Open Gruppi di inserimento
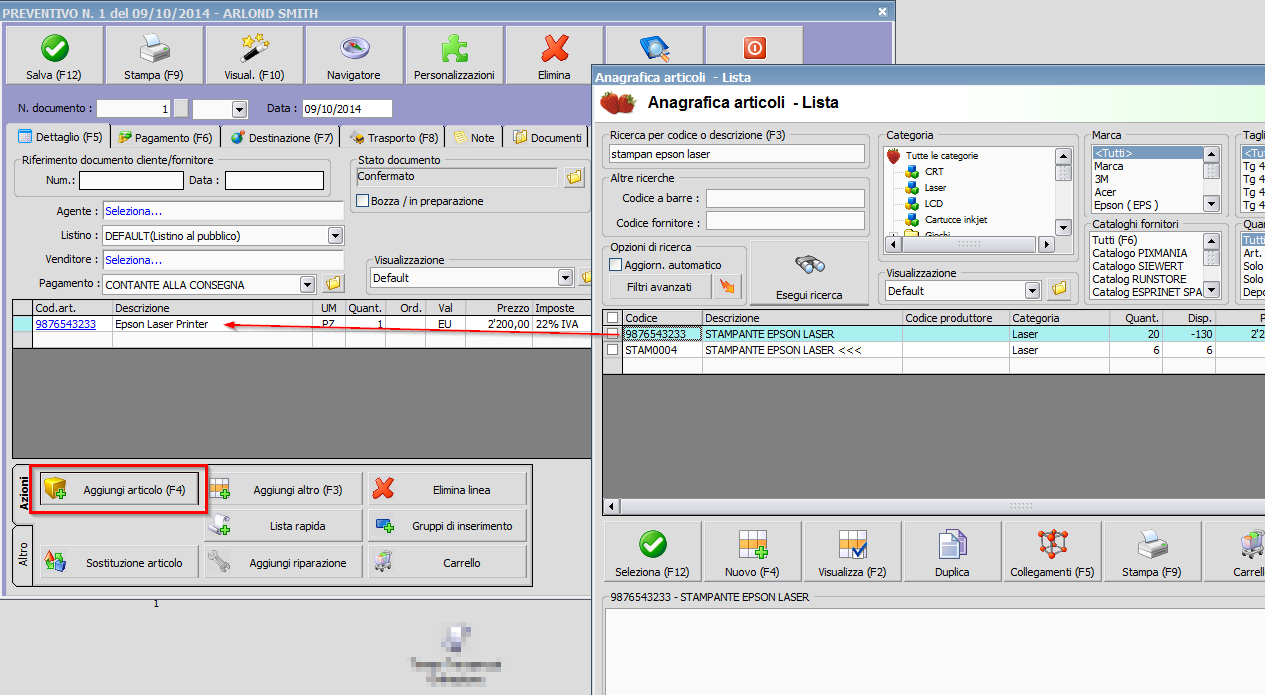The image size is (1265, 695). tap(447, 526)
